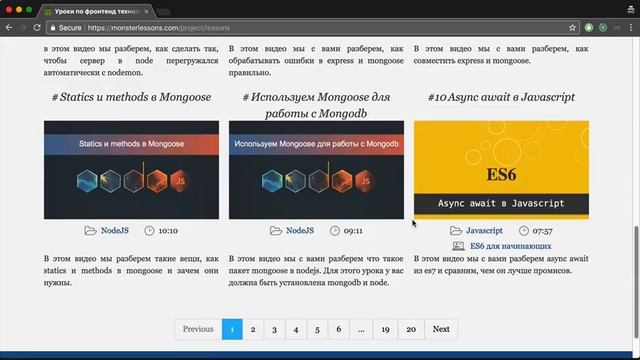This screenshot has height=360, width=640.
Task: Open a new browser tab
Action: pyautogui.click(x=164, y=12)
